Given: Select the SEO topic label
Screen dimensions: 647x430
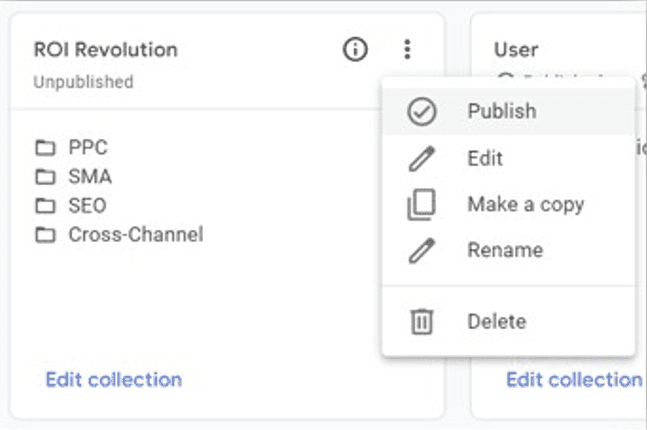Looking at the screenshot, I should point(87,206).
